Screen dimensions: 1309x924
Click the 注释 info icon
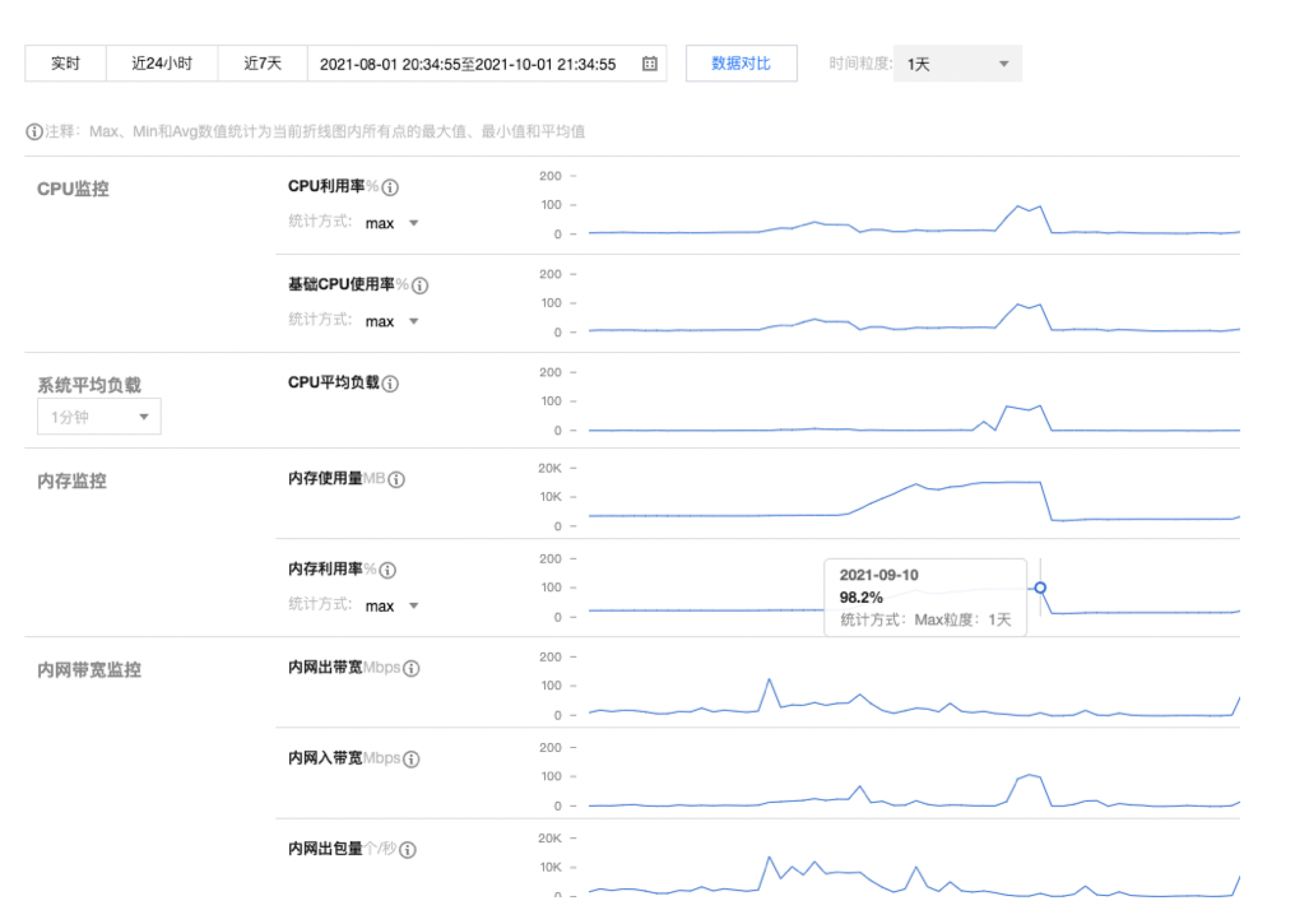coord(34,131)
